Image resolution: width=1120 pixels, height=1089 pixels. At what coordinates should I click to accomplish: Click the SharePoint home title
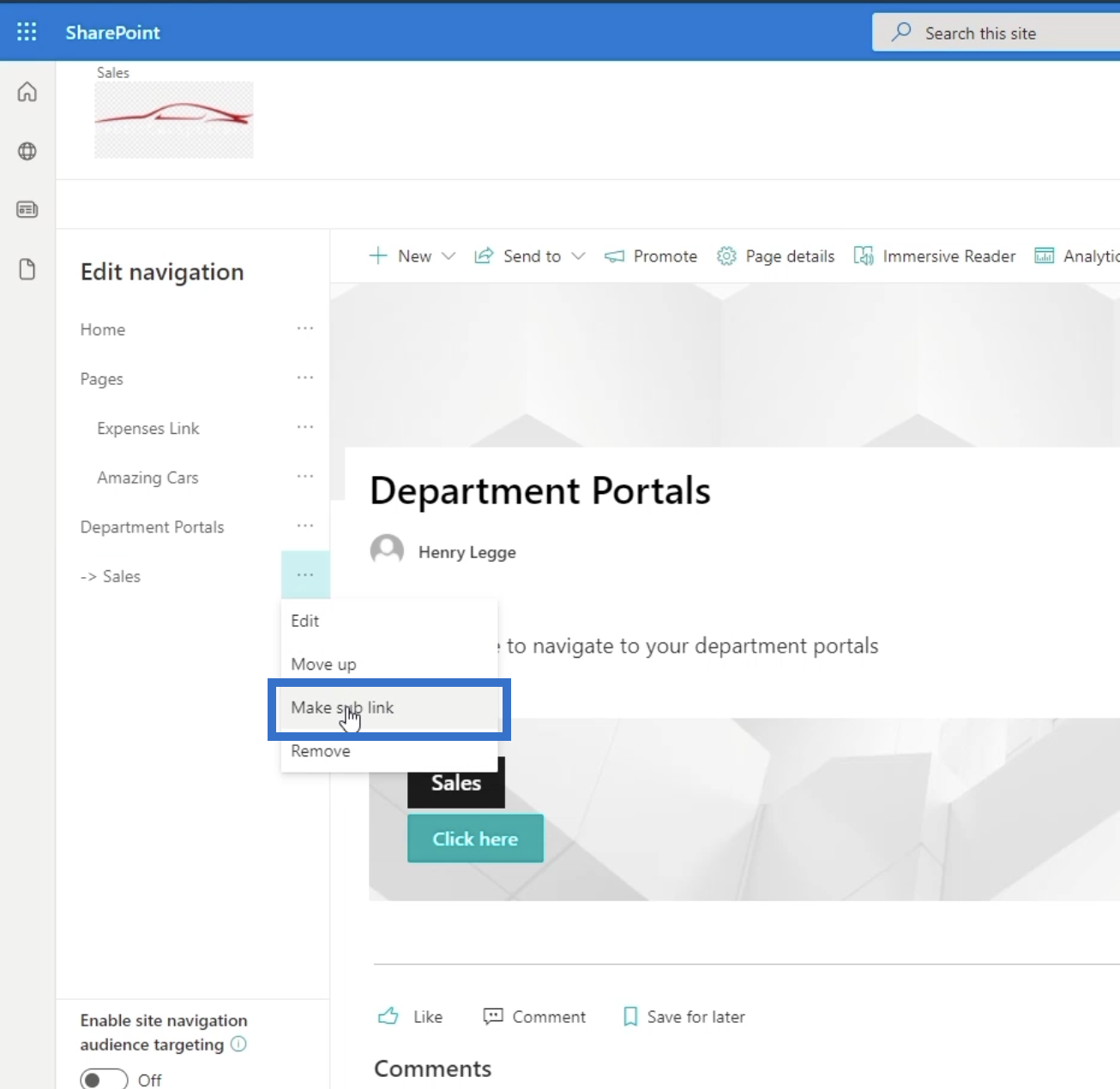pyautogui.click(x=112, y=33)
